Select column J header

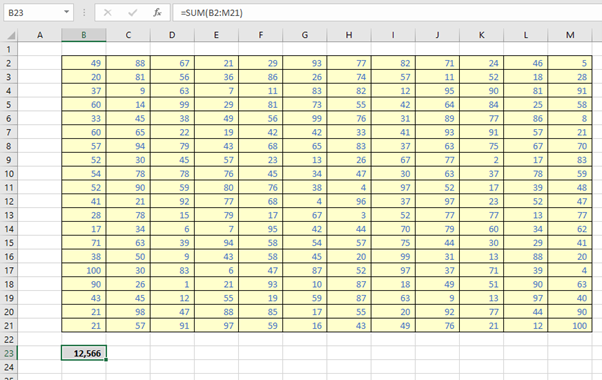pyautogui.click(x=437, y=35)
